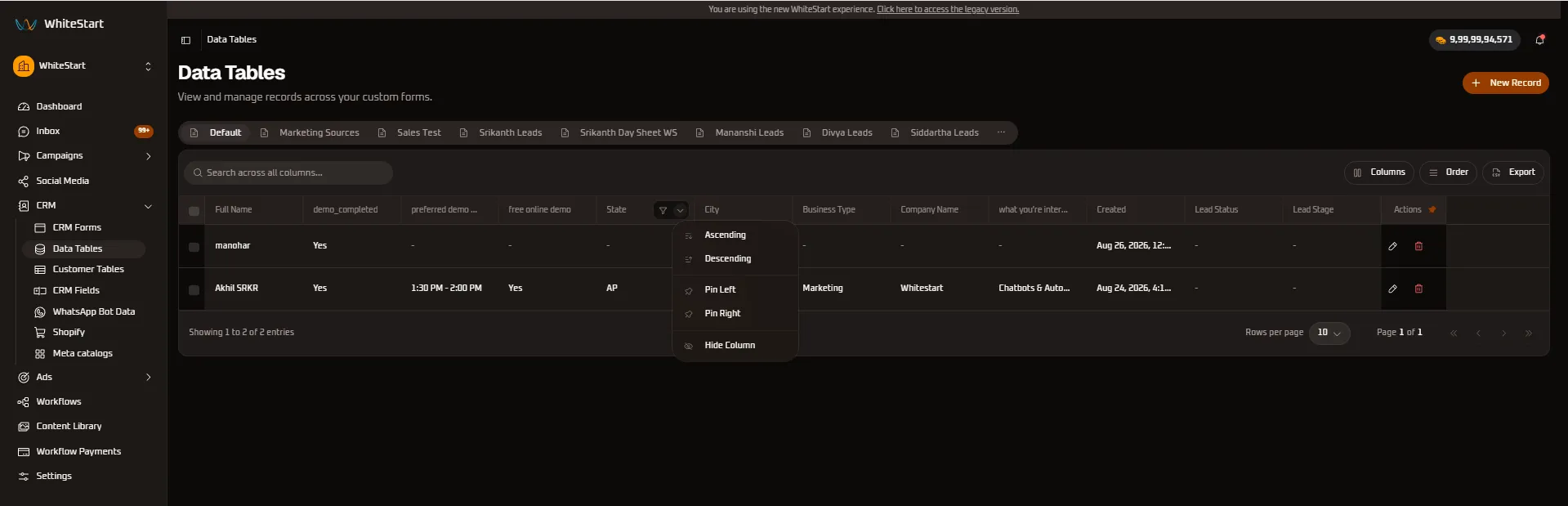Click the New Record button
The image size is (1568, 506).
click(x=1505, y=83)
